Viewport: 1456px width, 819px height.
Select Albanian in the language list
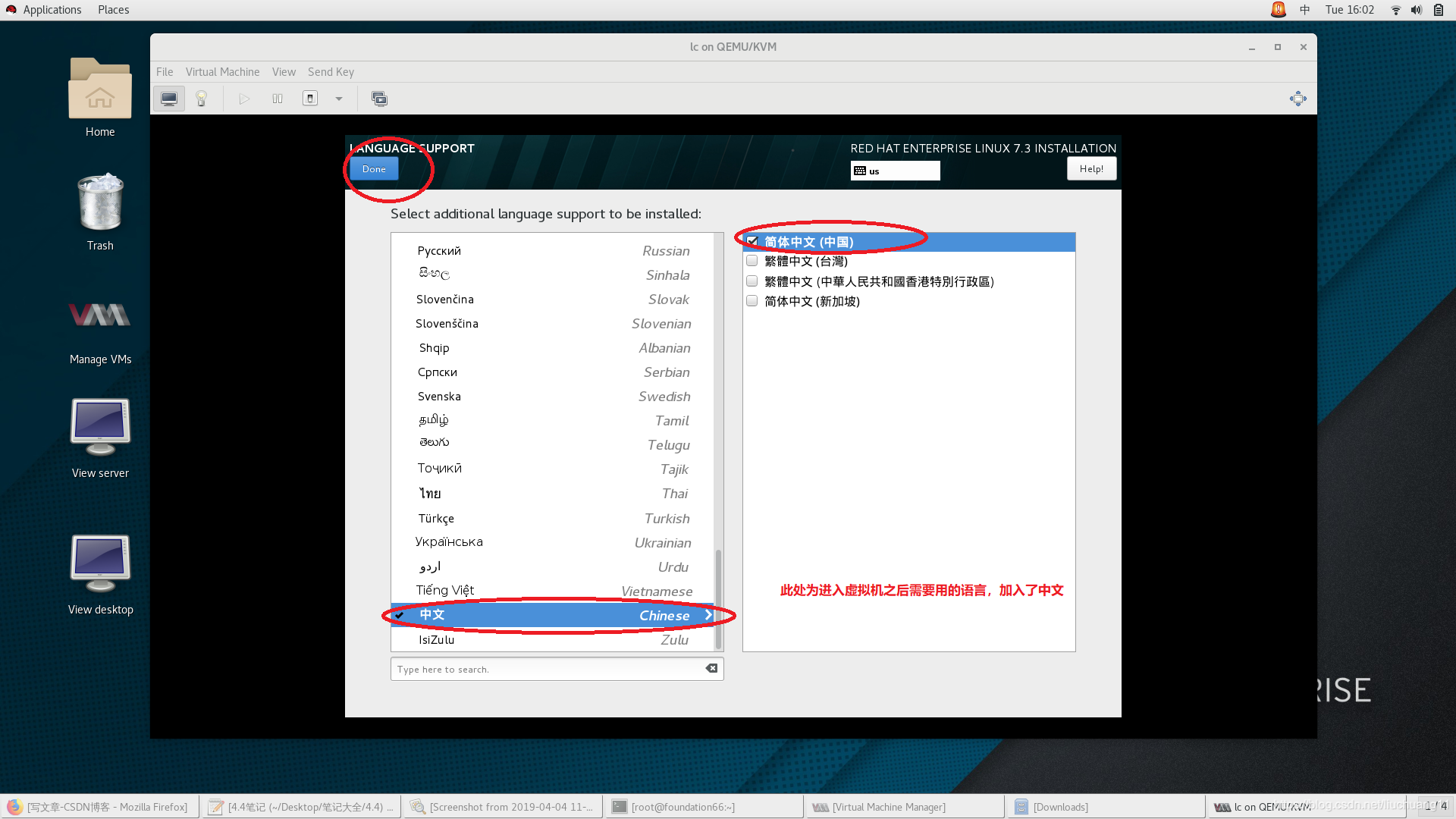tap(553, 348)
